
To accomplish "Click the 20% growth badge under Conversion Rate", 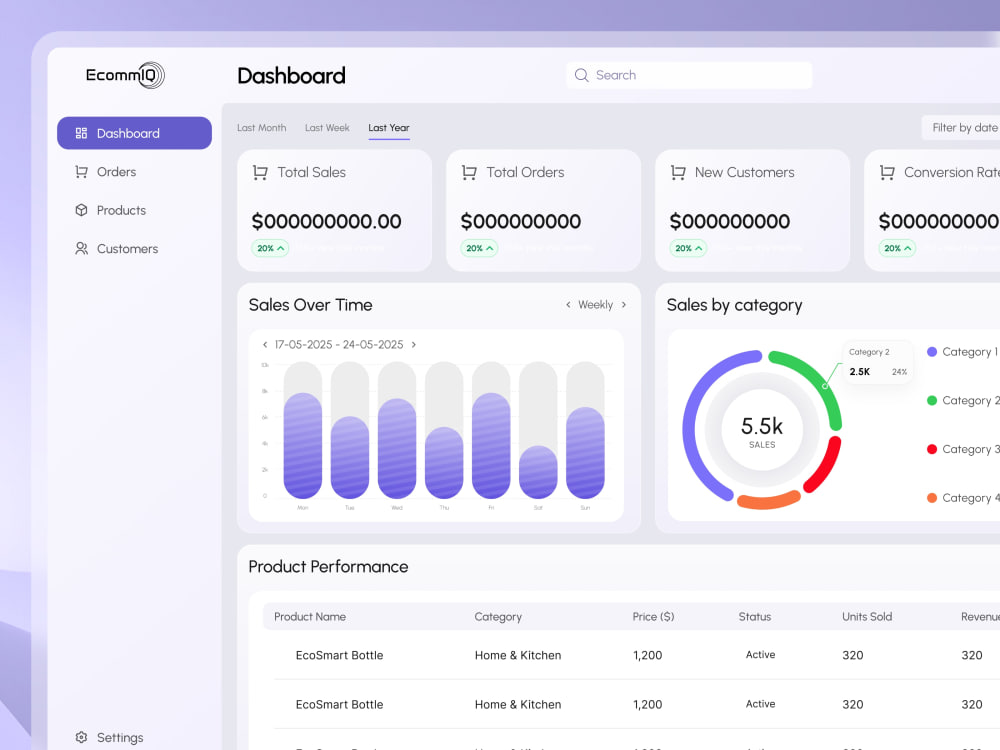I will point(897,248).
